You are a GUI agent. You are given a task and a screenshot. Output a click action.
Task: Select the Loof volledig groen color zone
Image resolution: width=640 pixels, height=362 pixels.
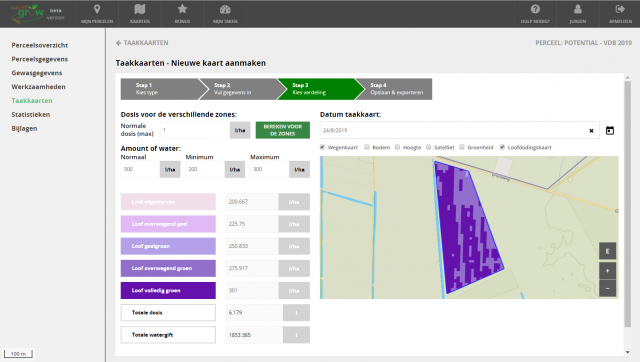tap(168, 291)
